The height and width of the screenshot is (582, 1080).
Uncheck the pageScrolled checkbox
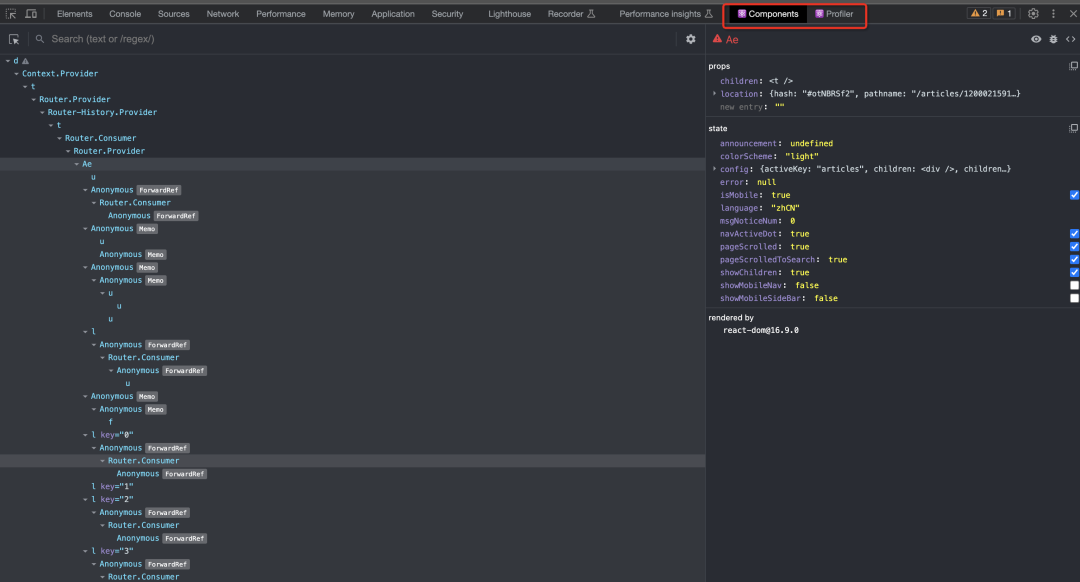[1074, 247]
